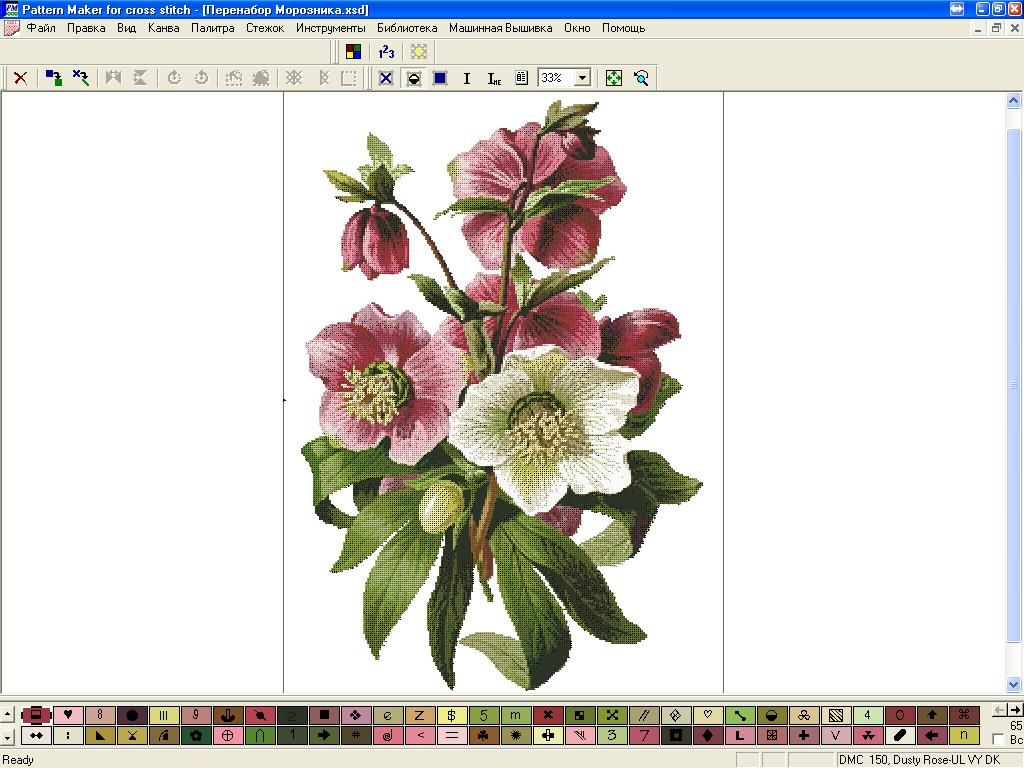
Task: Tick the checkbox right of the palette
Action: pyautogui.click(x=997, y=740)
